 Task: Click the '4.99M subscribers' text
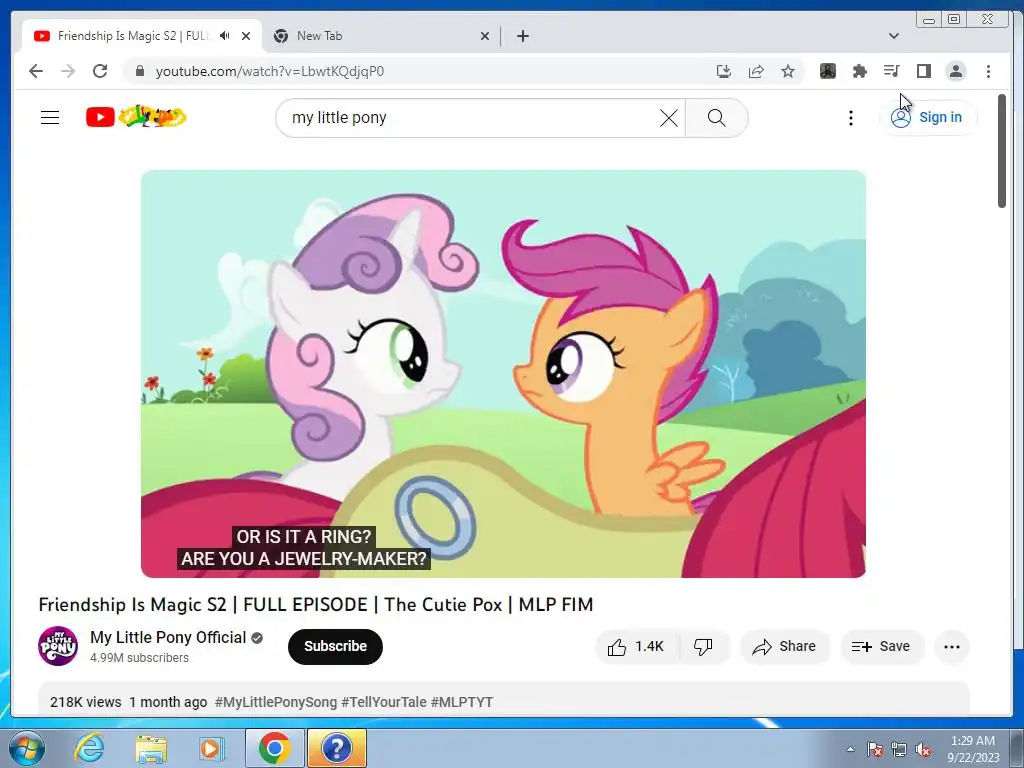[139, 658]
